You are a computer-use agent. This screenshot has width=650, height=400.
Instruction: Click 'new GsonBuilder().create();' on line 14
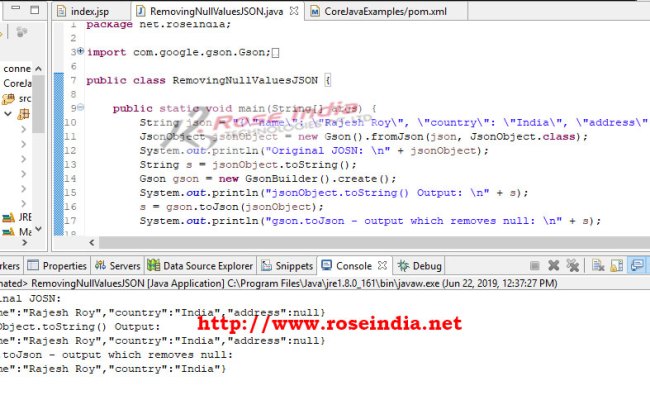pos(307,179)
